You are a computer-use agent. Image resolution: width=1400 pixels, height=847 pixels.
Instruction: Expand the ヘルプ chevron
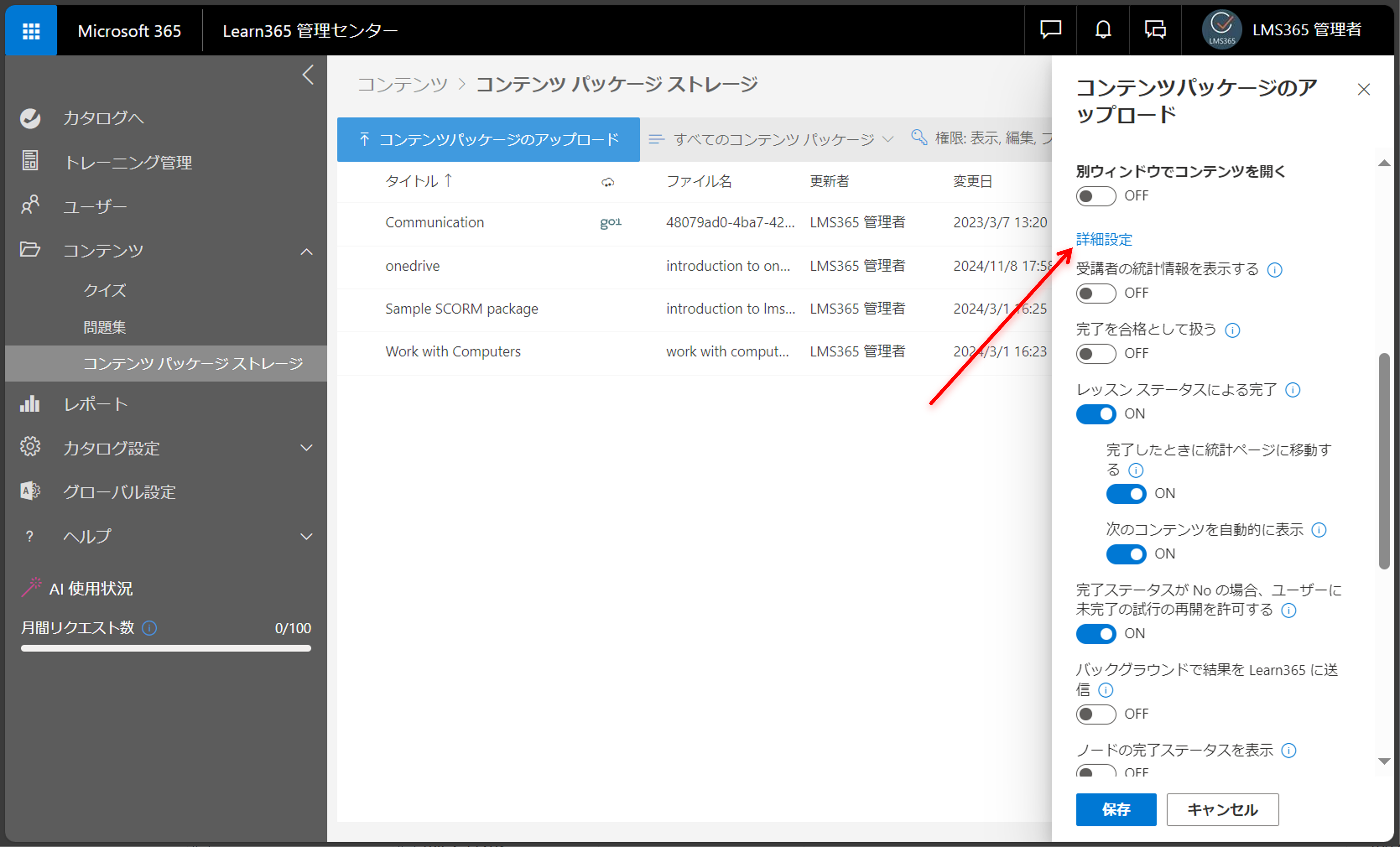(x=306, y=536)
